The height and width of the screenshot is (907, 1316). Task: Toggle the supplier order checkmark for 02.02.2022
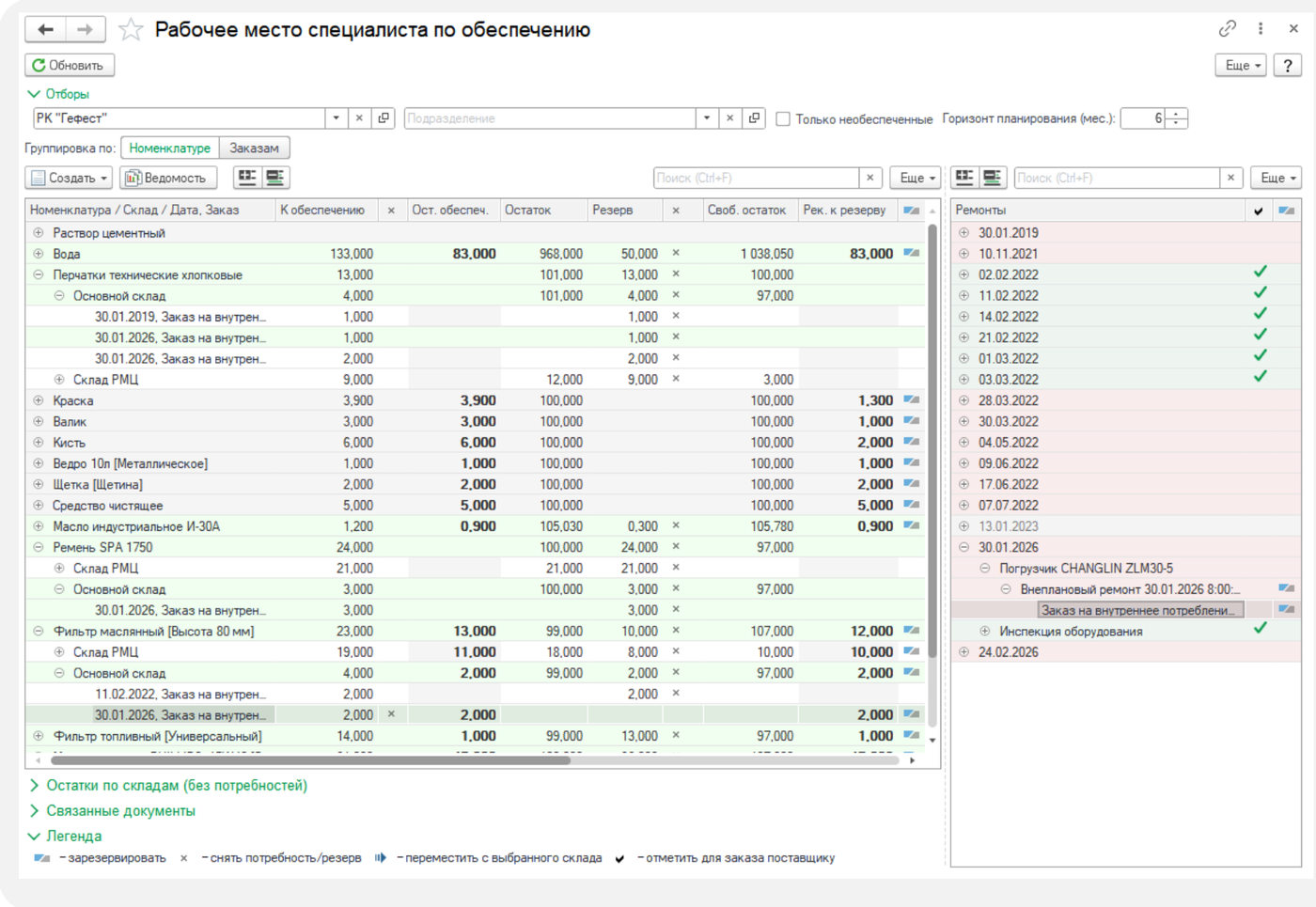(1260, 273)
